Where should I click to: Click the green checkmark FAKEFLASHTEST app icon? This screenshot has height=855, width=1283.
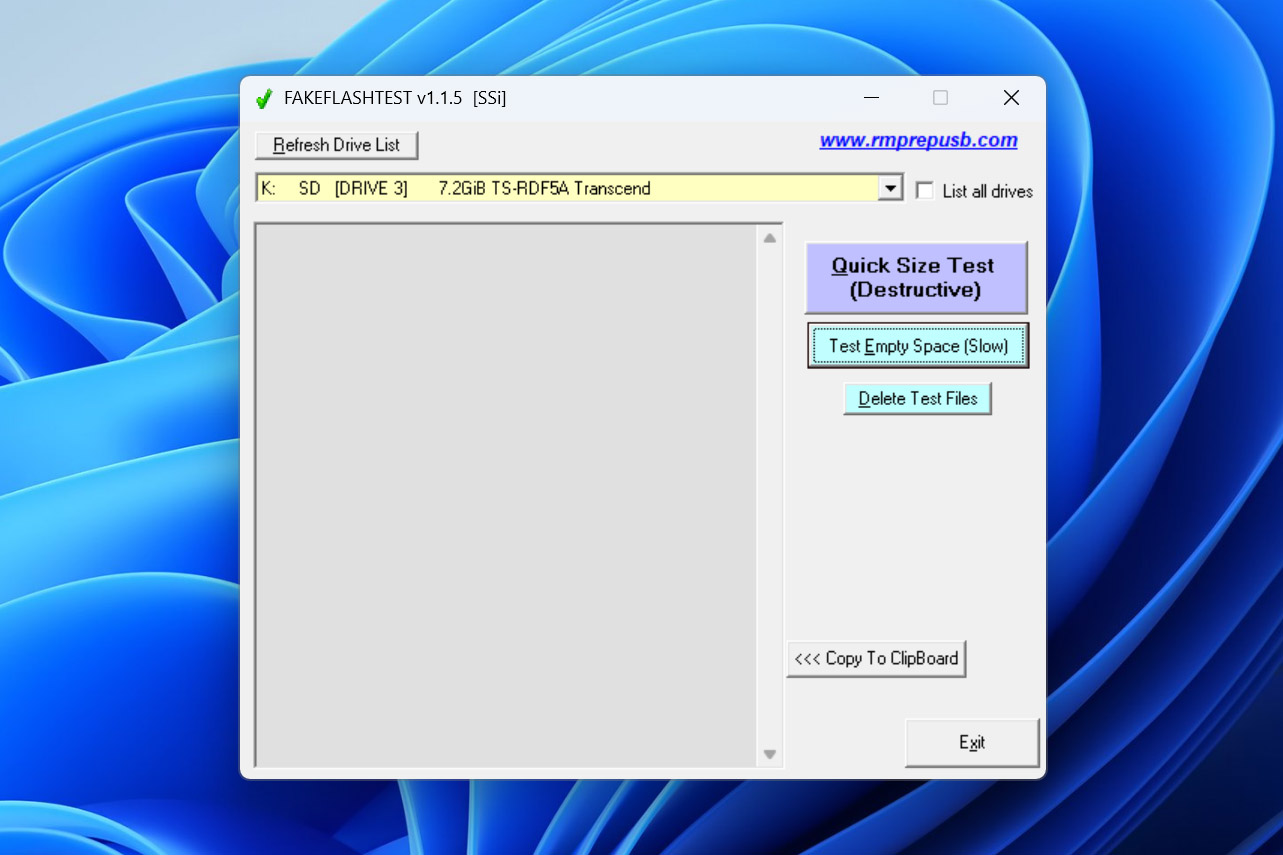click(264, 98)
